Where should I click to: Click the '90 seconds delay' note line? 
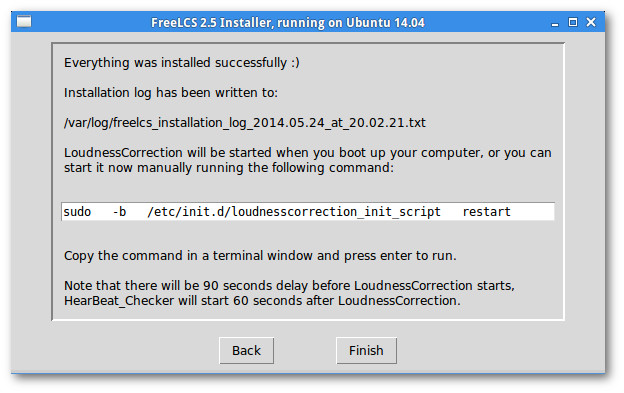289,286
